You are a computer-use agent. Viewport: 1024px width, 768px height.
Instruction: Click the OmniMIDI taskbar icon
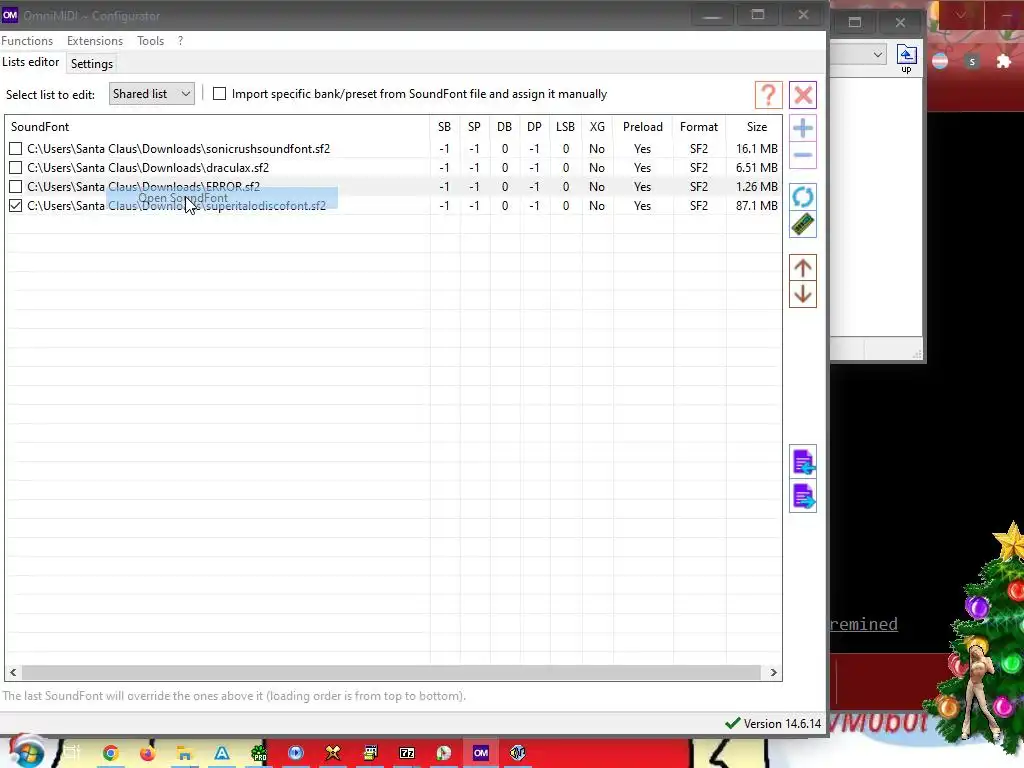[x=481, y=753]
